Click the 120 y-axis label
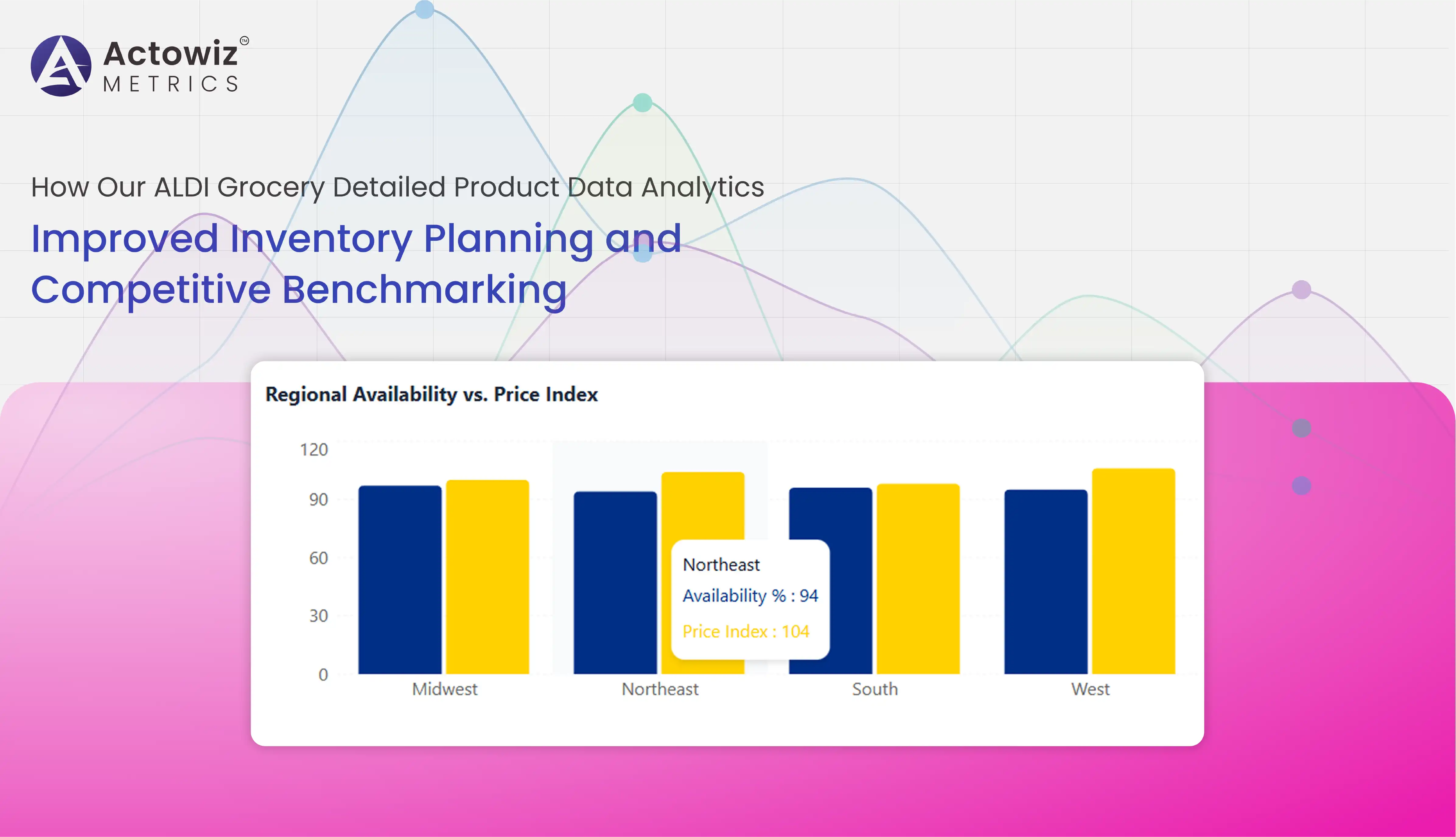The height and width of the screenshot is (837, 1456). 314,449
